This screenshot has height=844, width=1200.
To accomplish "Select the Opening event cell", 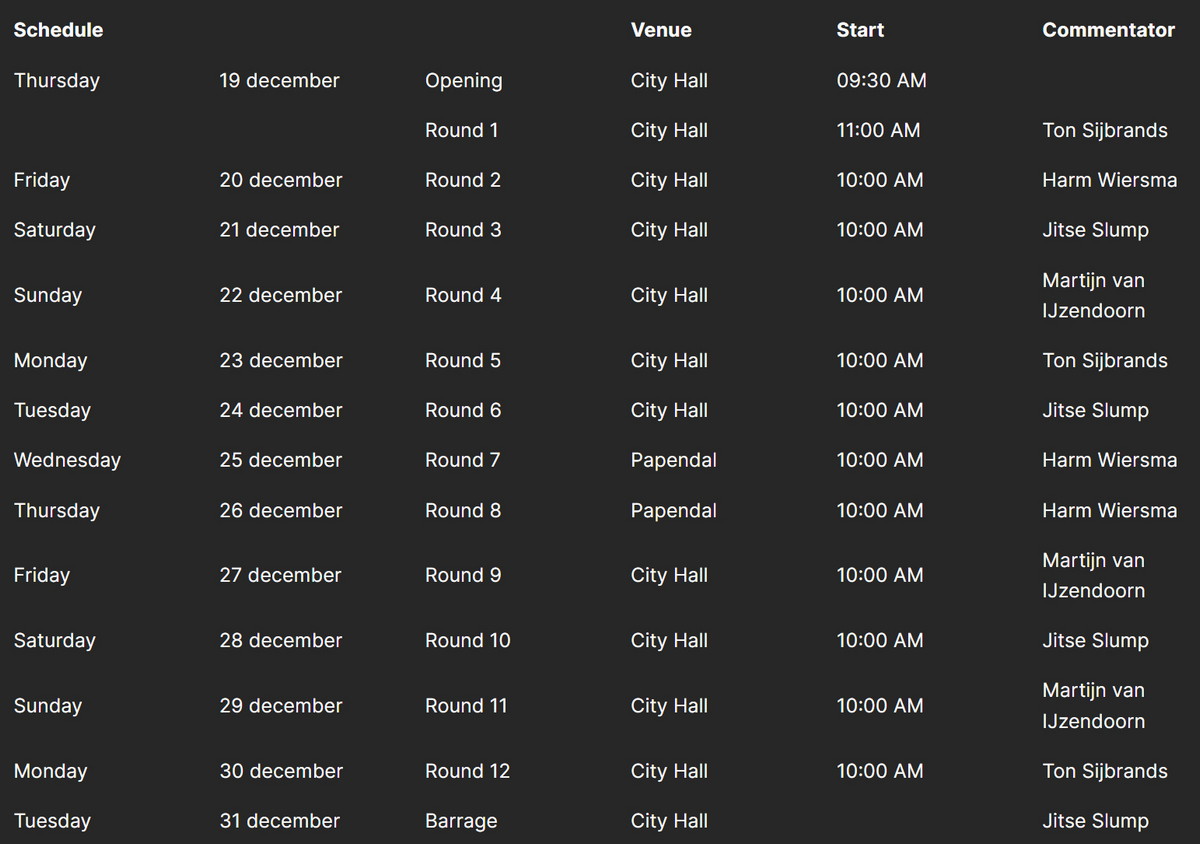I will tap(463, 80).
